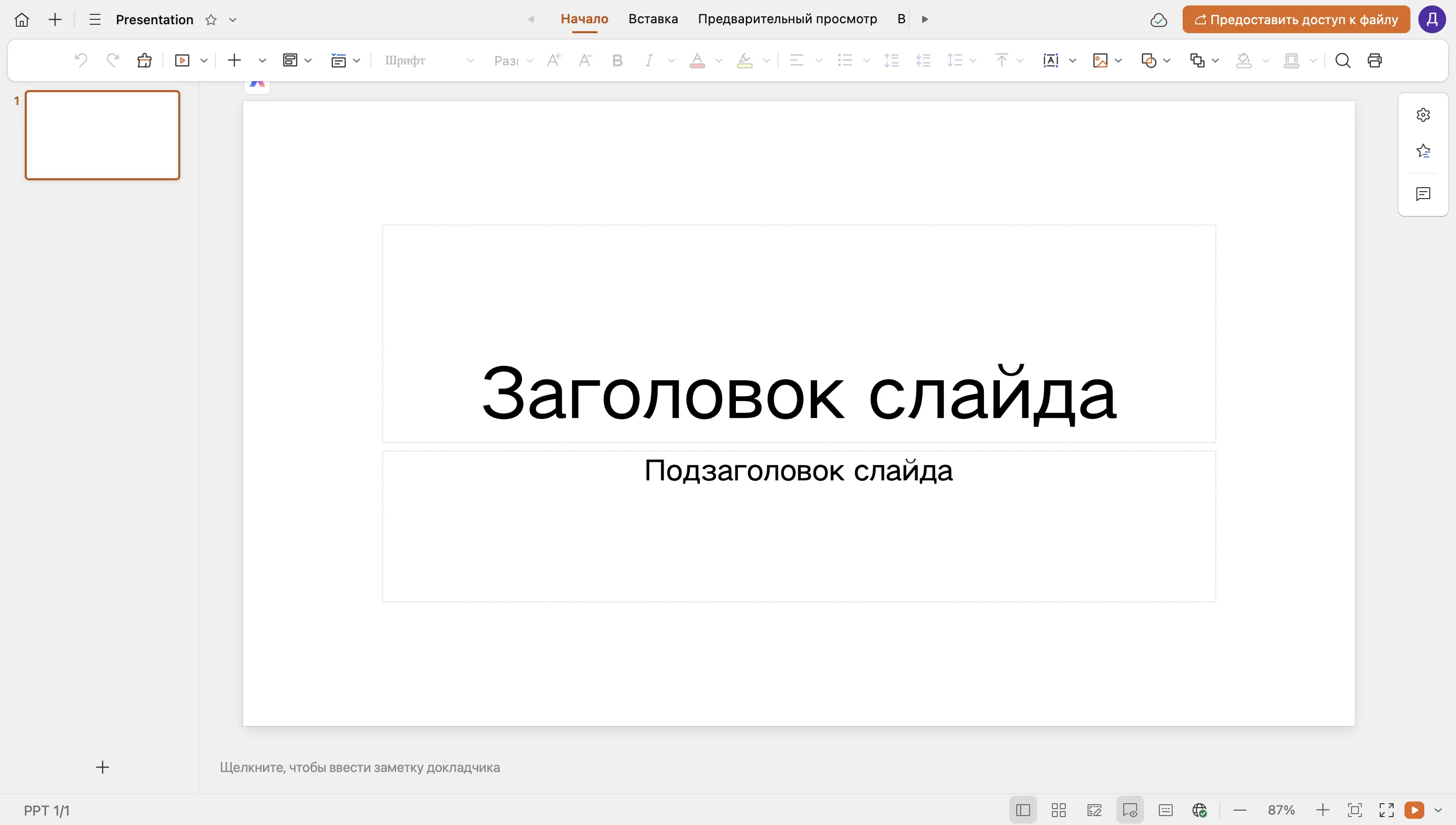Open shape fill color tool
This screenshot has width=1456, height=825.
click(1244, 60)
